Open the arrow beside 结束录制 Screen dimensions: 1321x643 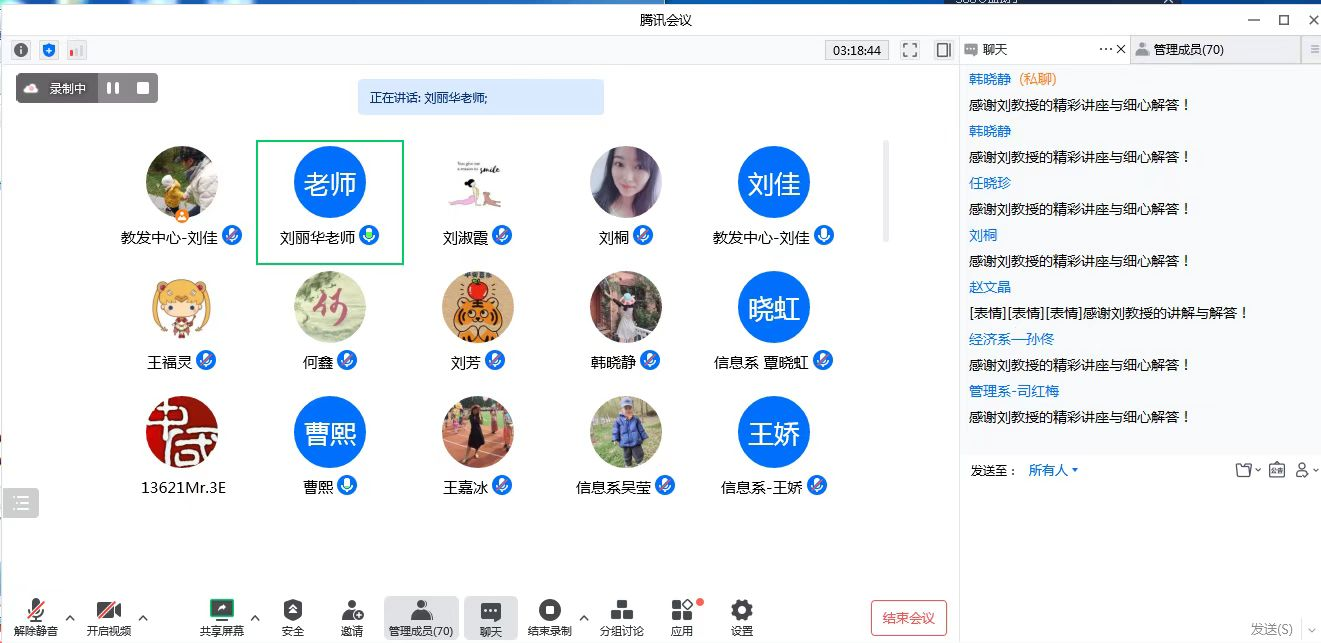(584, 617)
